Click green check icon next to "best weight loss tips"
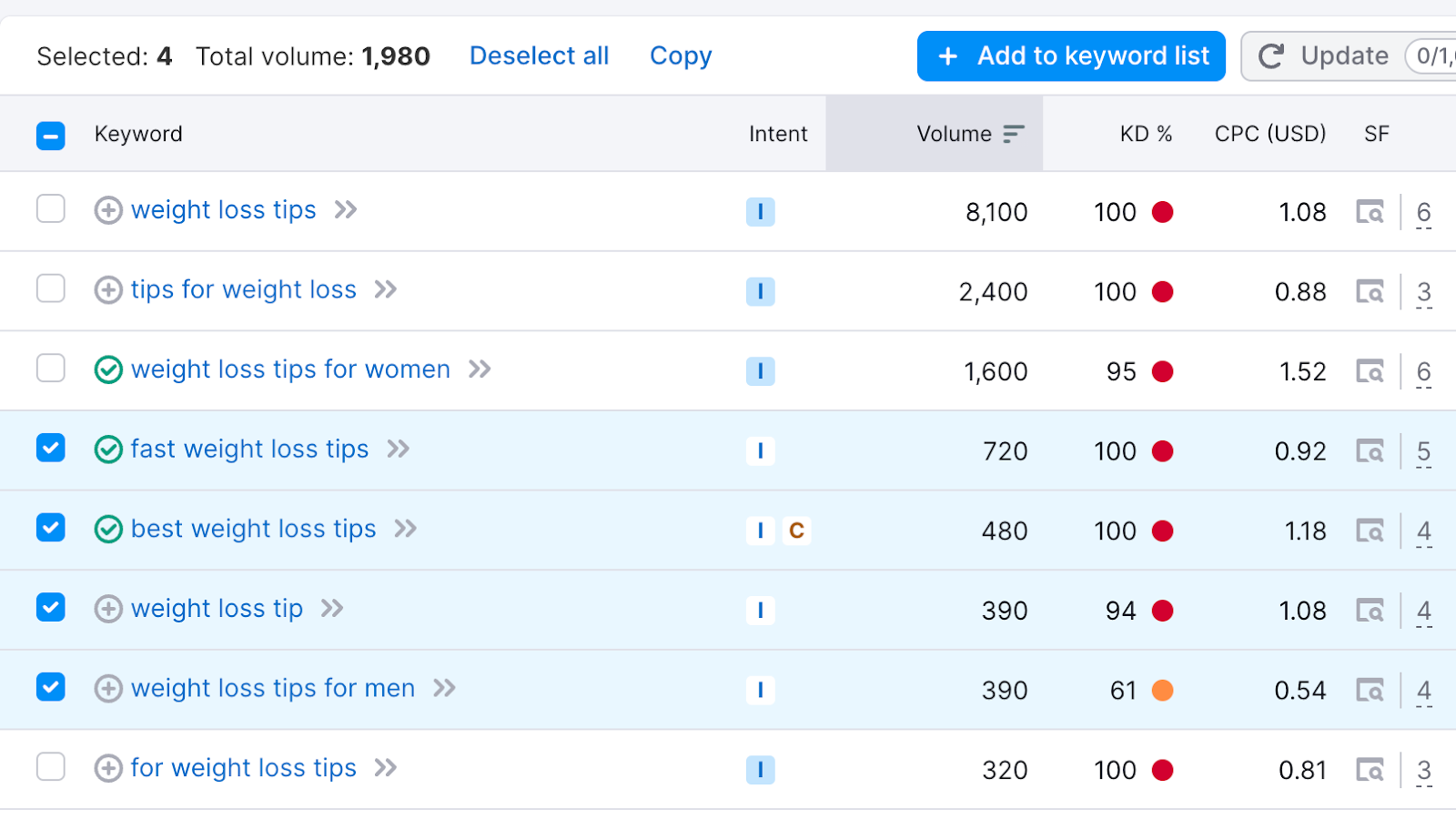The height and width of the screenshot is (819, 1456). point(107,529)
